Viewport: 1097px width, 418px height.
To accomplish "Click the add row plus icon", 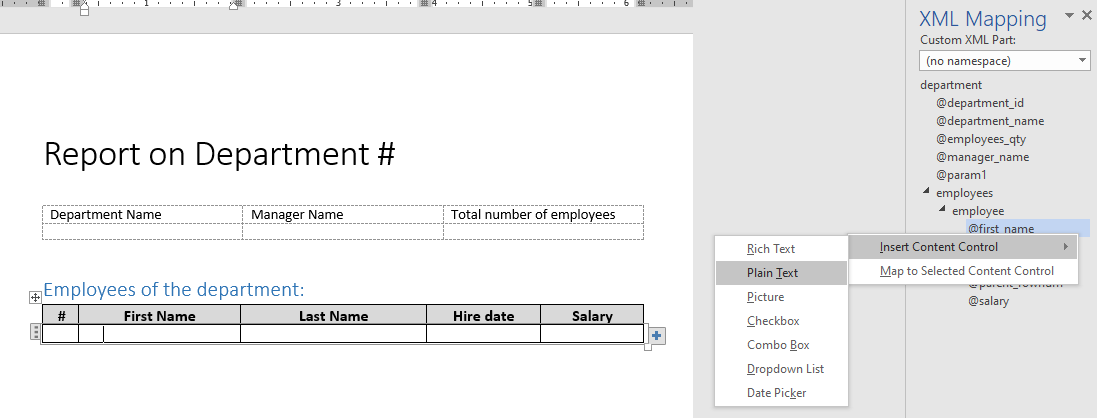I will pos(656,336).
